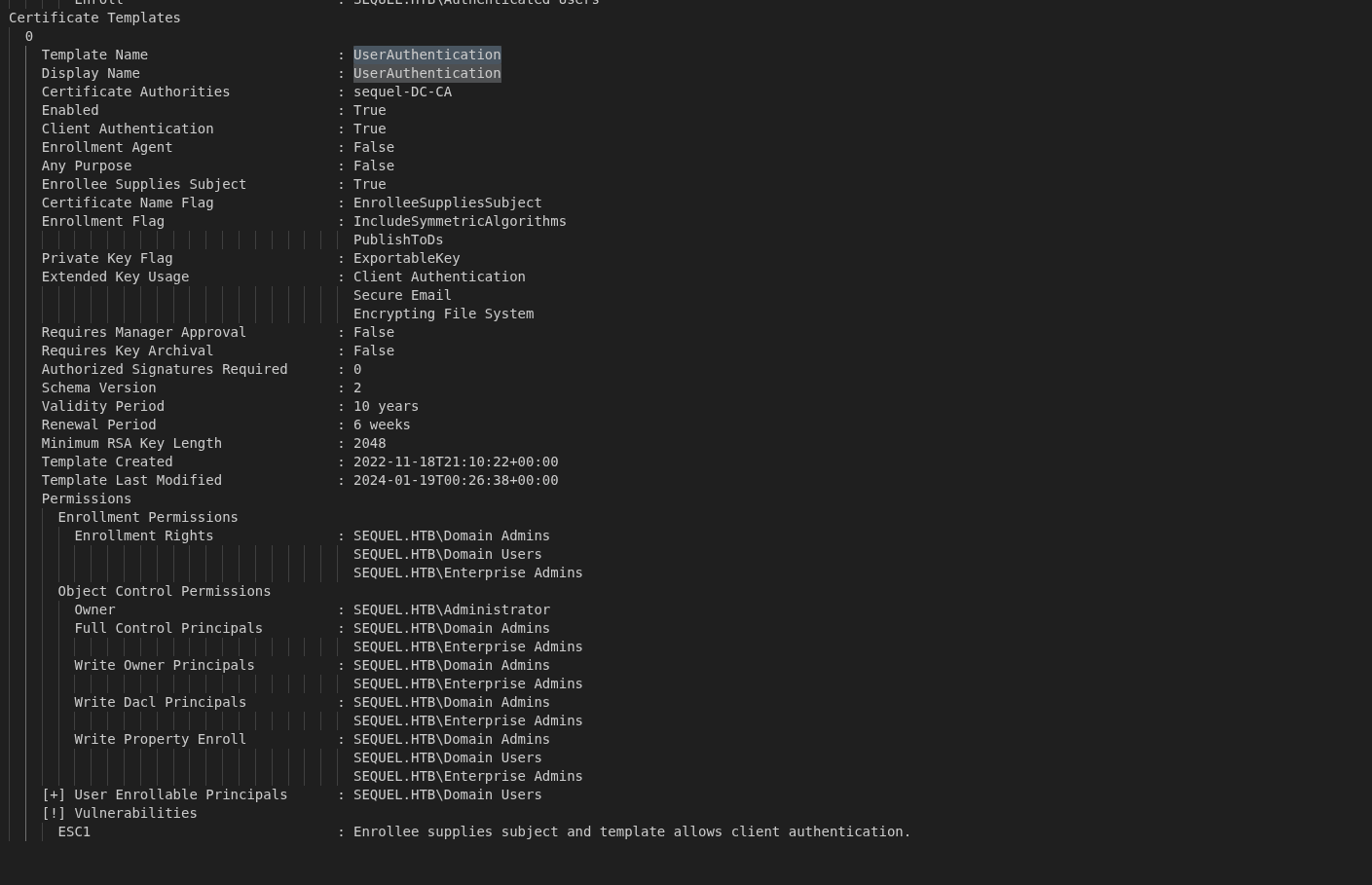Click Domain Users under Write Property Enroll
This screenshot has height=885, width=1372.
[x=448, y=757]
